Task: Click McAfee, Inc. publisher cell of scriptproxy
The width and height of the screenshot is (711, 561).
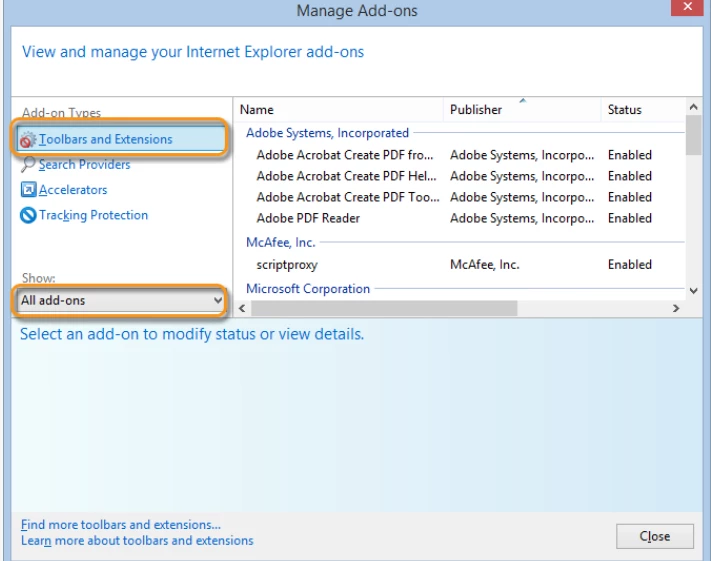Action: coord(485,264)
